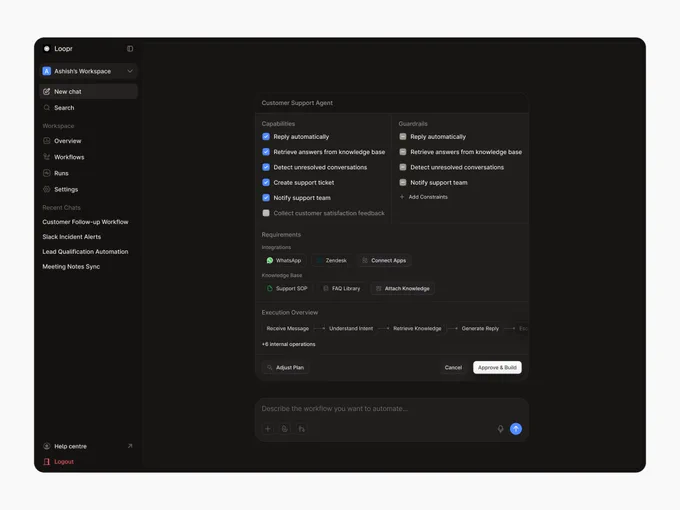
Task: Click the blue send arrow button
Action: point(516,429)
